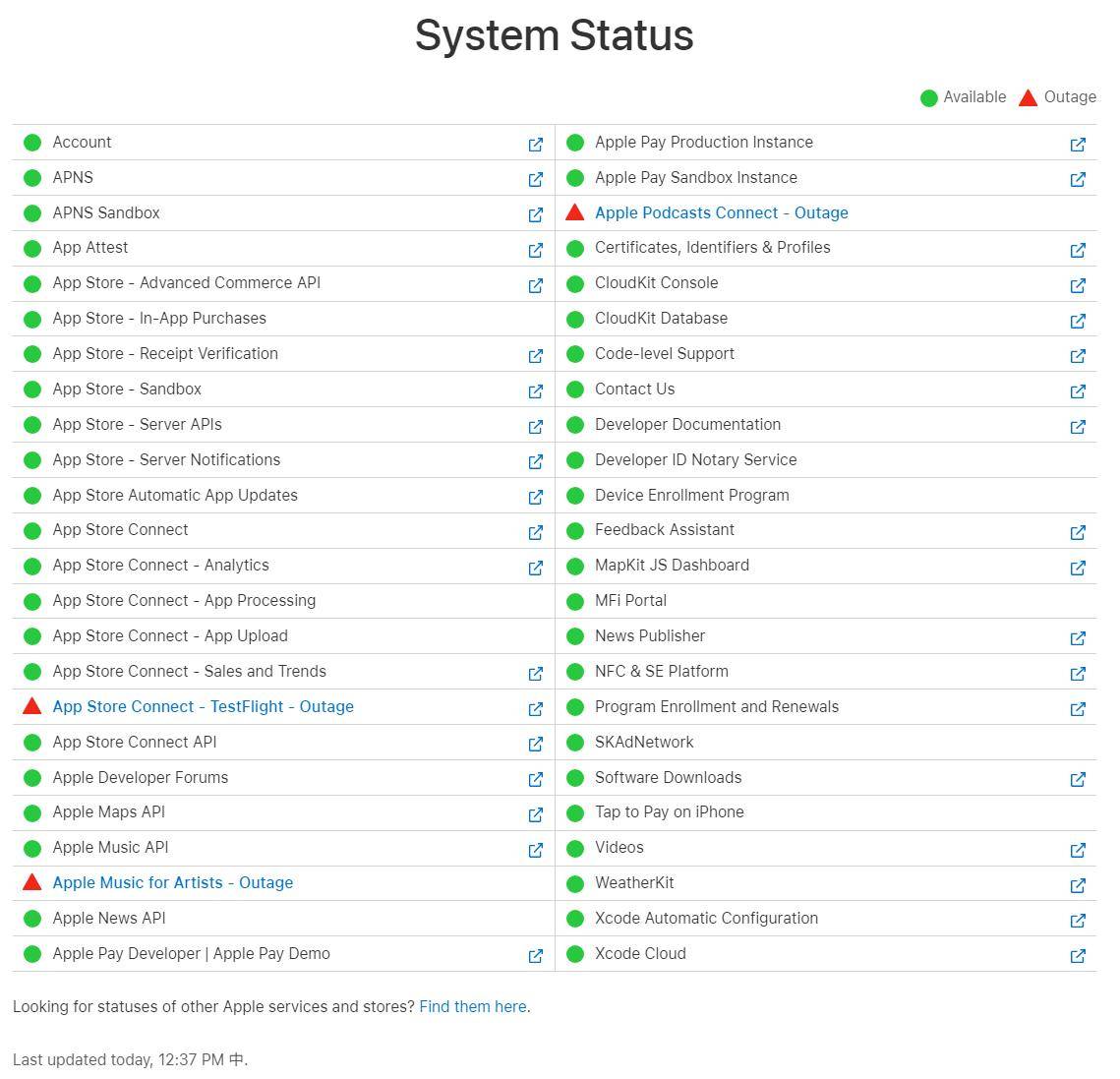The width and height of the screenshot is (1120, 1079).
Task: Click the Last updated timestamp text
Action: tap(129, 1059)
